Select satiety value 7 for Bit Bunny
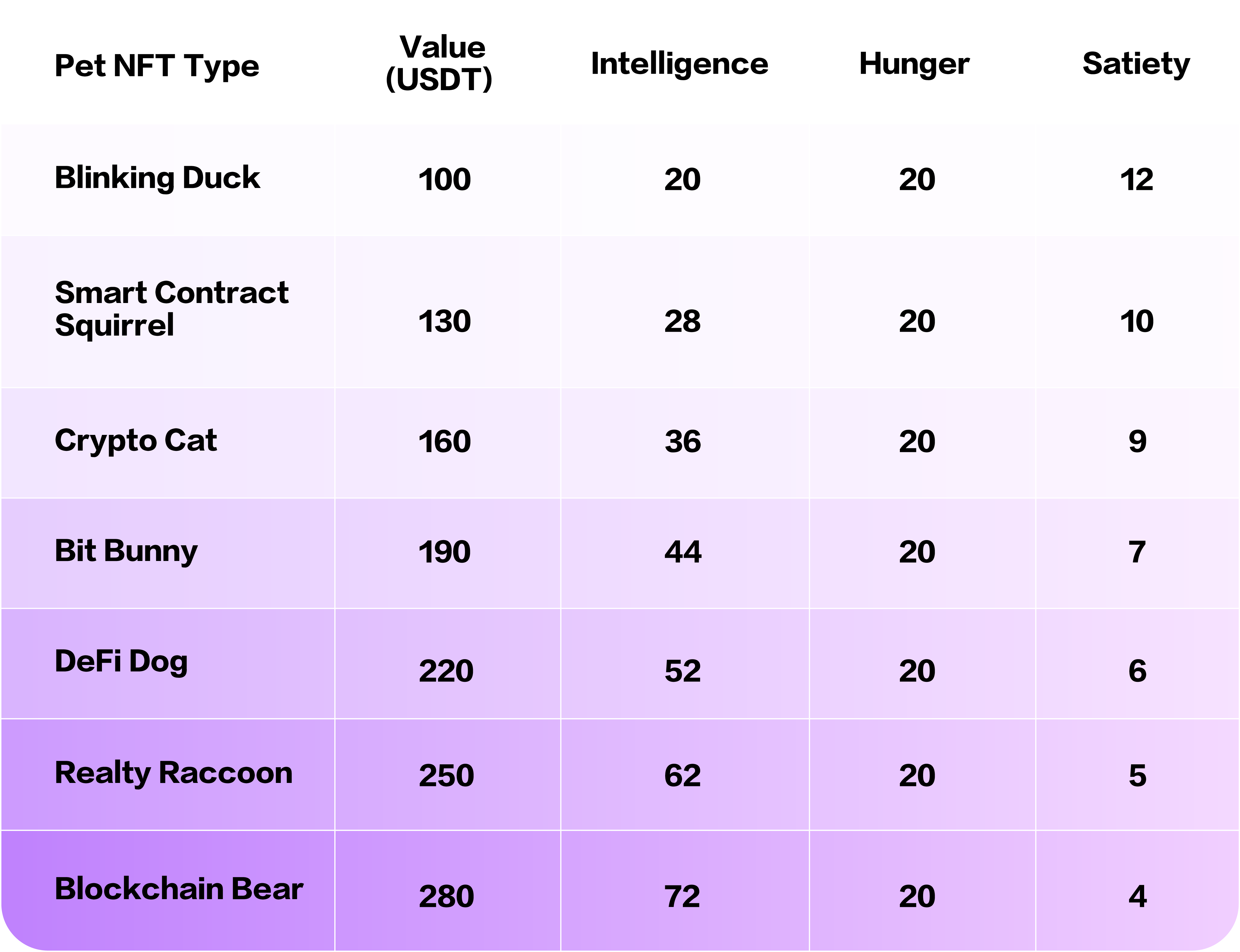 1136,552
